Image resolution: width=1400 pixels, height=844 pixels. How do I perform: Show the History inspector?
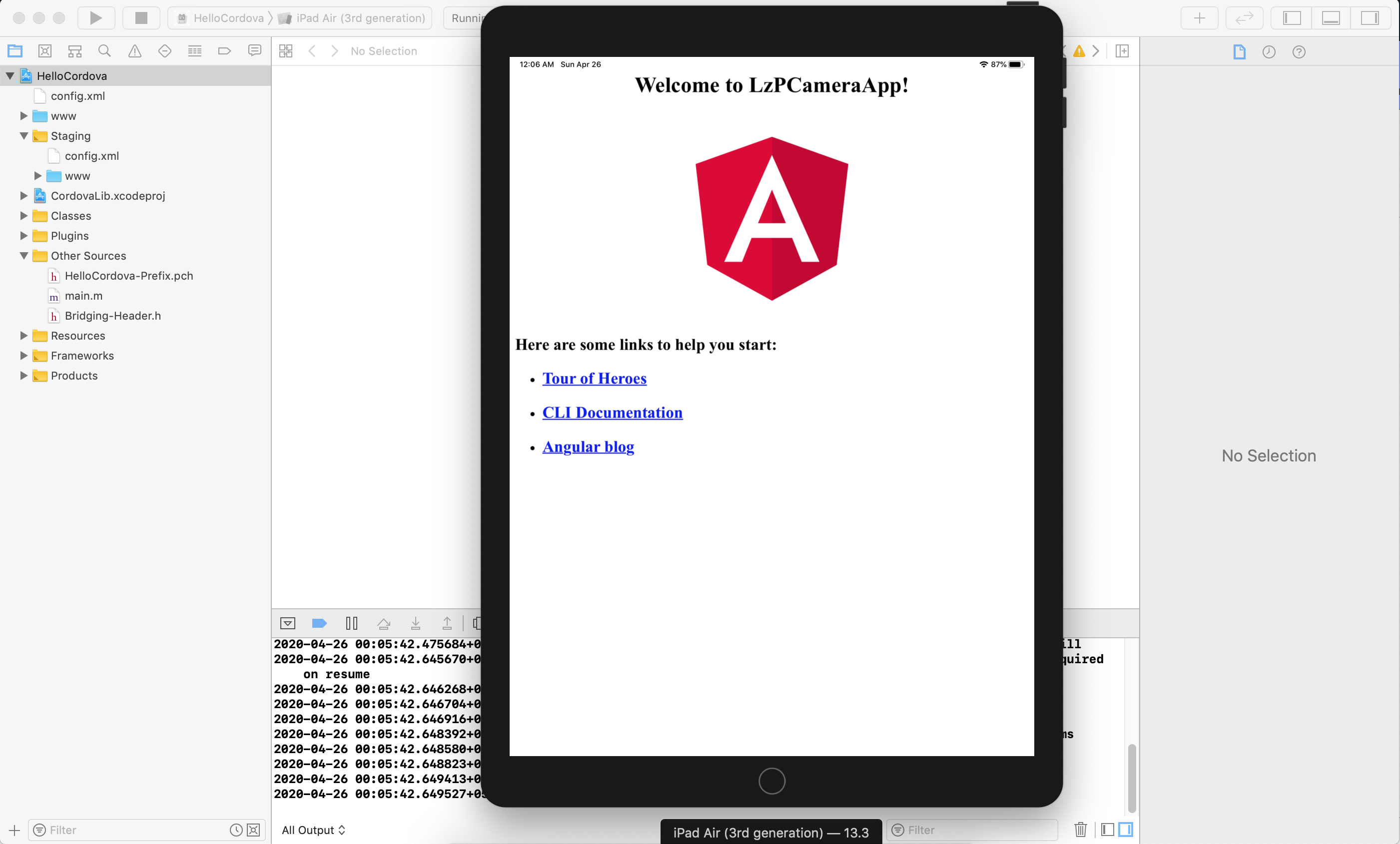1269,52
